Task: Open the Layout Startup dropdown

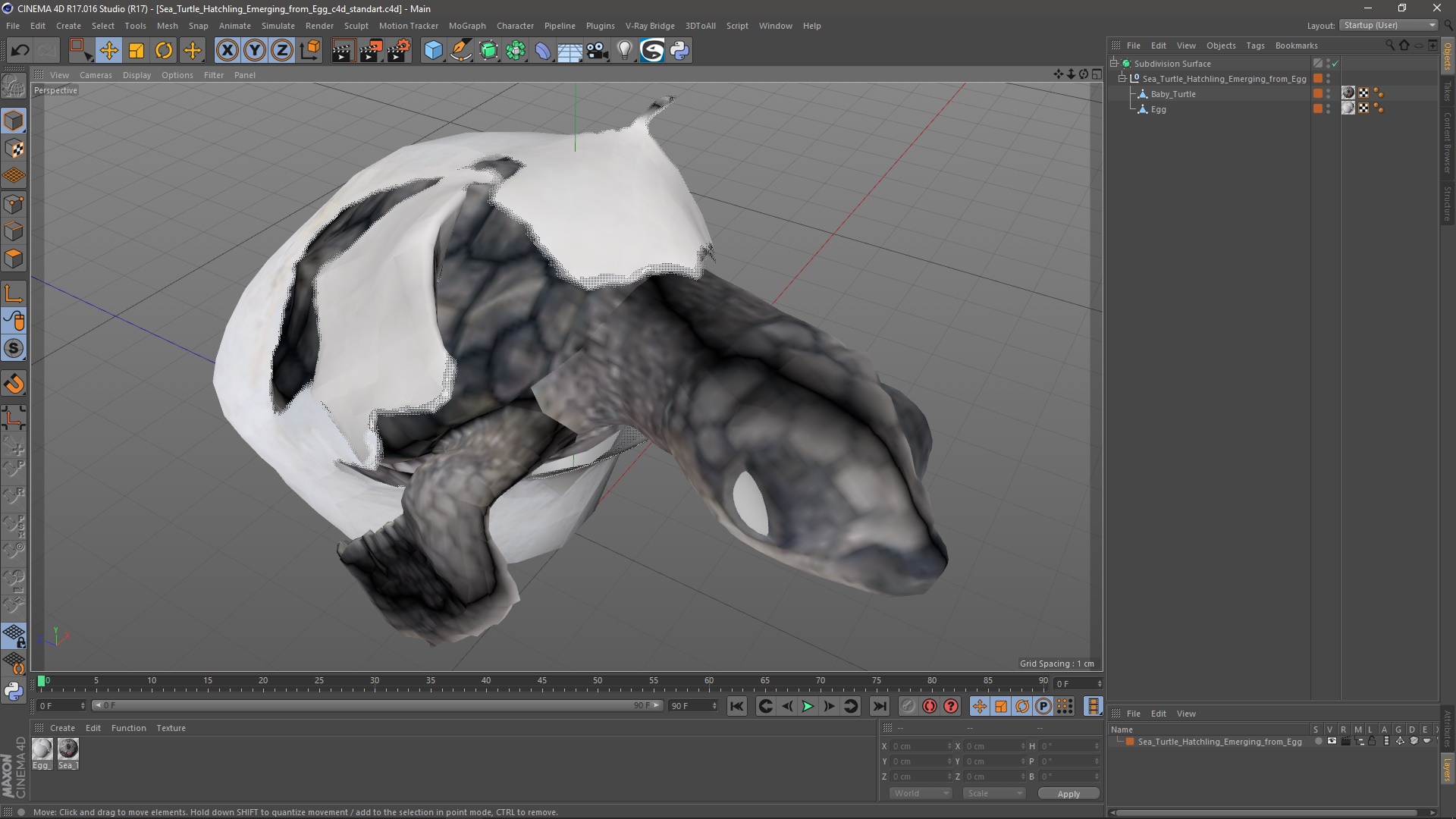Action: 1389,25
